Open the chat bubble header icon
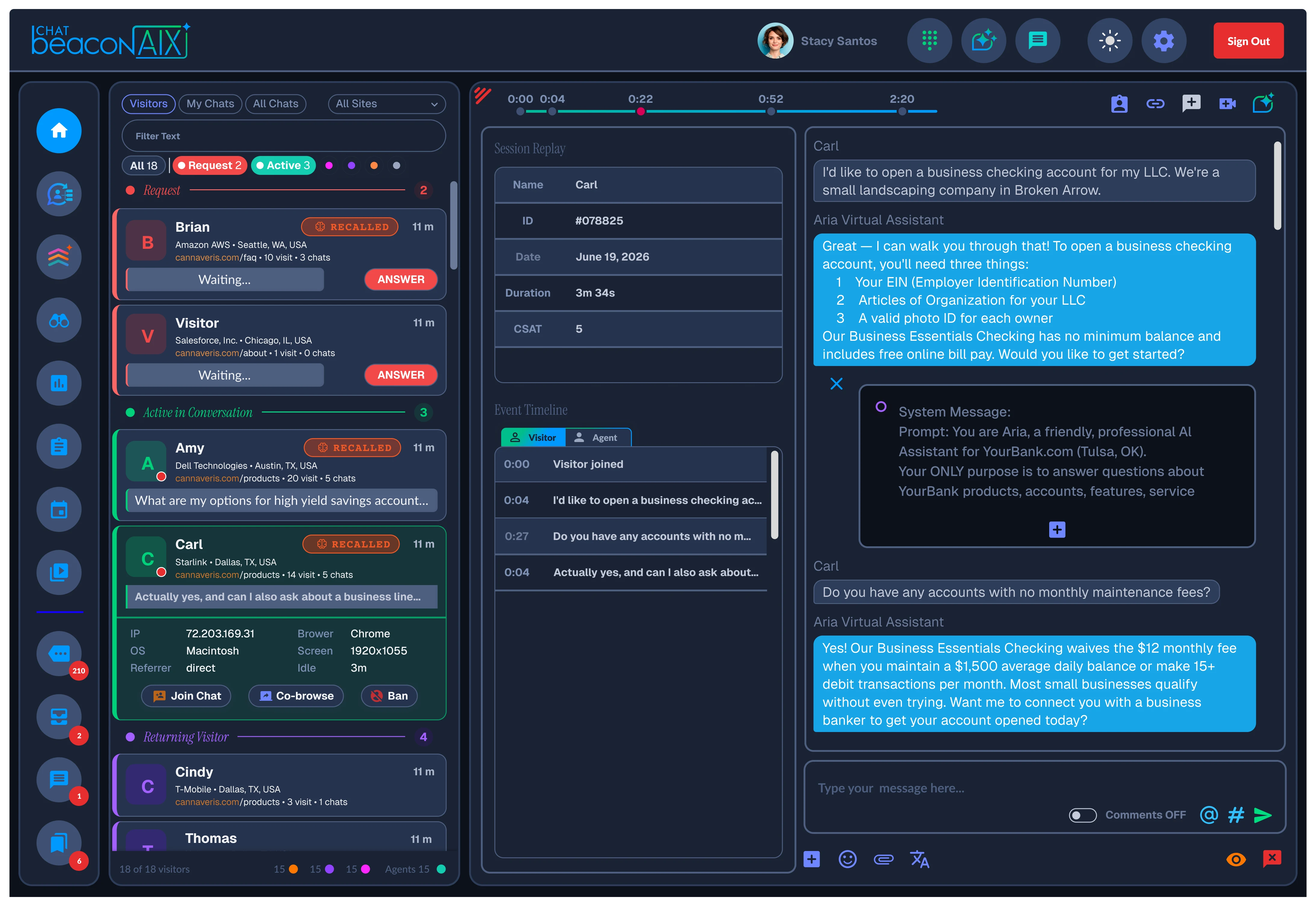Screen dimensions: 1316x906 click(1037, 41)
